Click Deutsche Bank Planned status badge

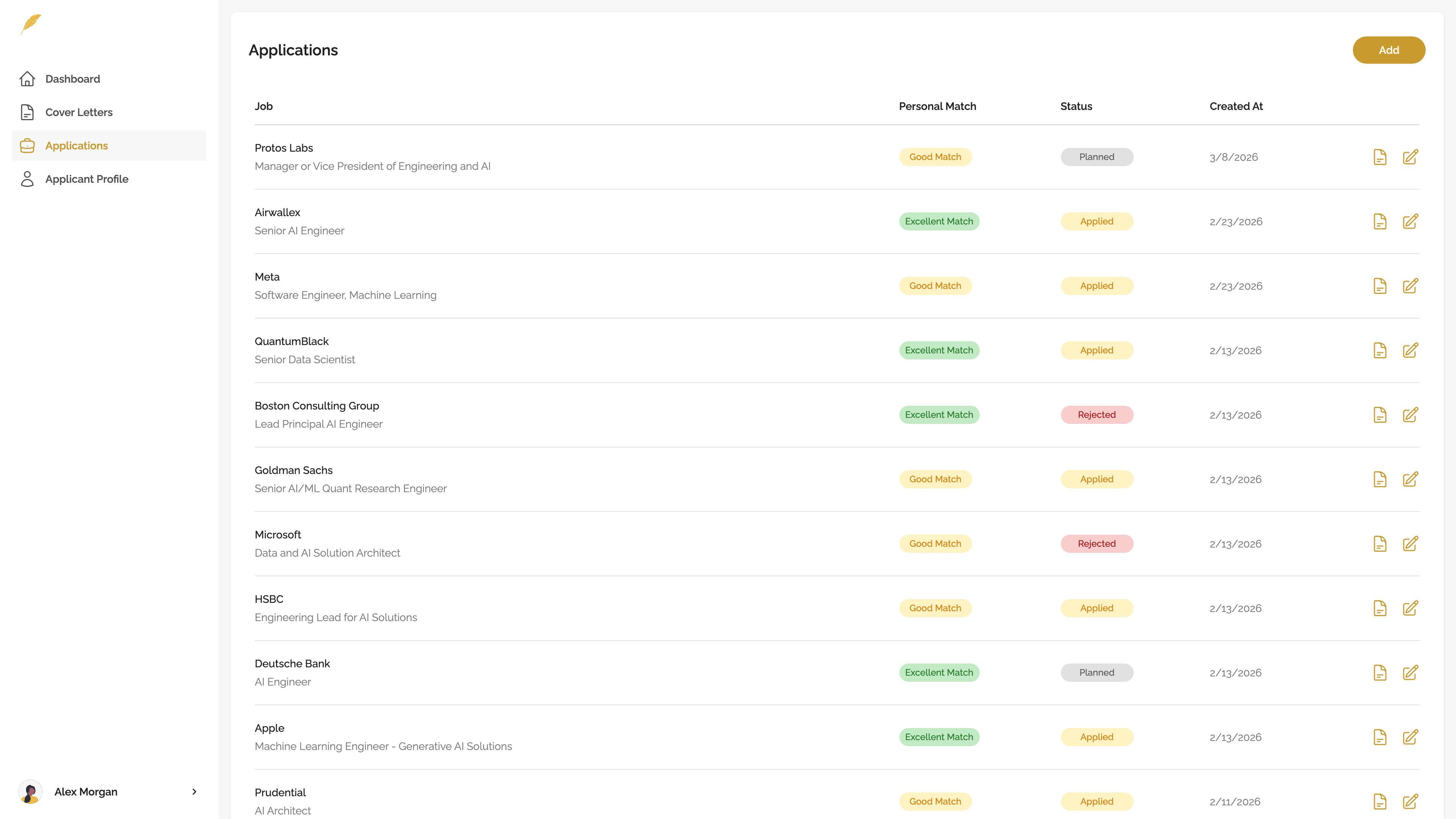coord(1097,673)
